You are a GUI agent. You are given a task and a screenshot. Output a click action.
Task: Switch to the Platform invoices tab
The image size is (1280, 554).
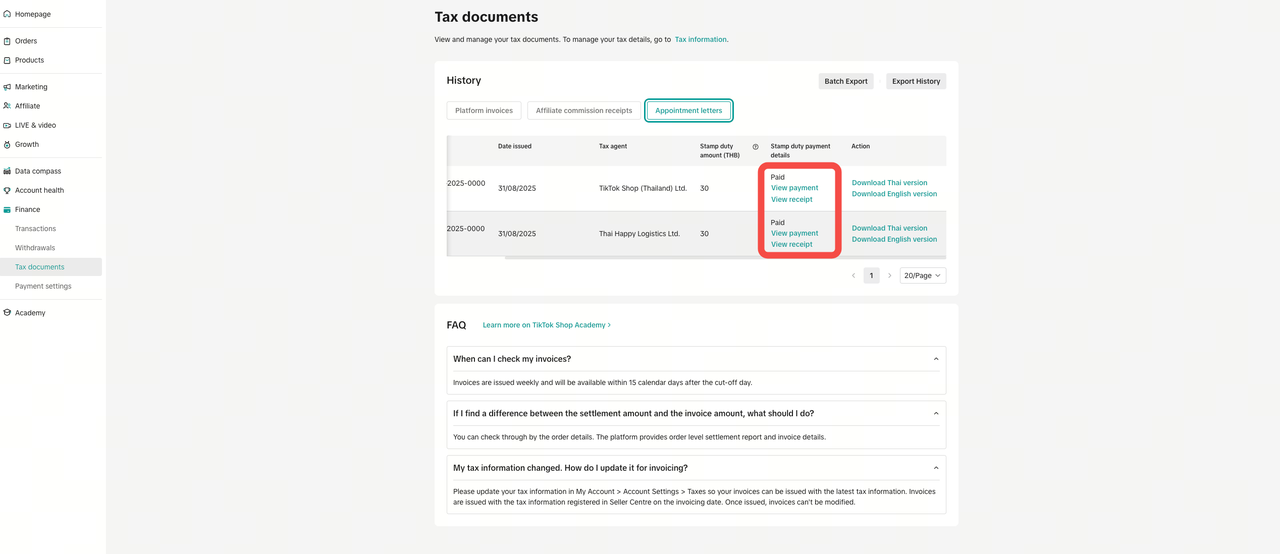484,110
